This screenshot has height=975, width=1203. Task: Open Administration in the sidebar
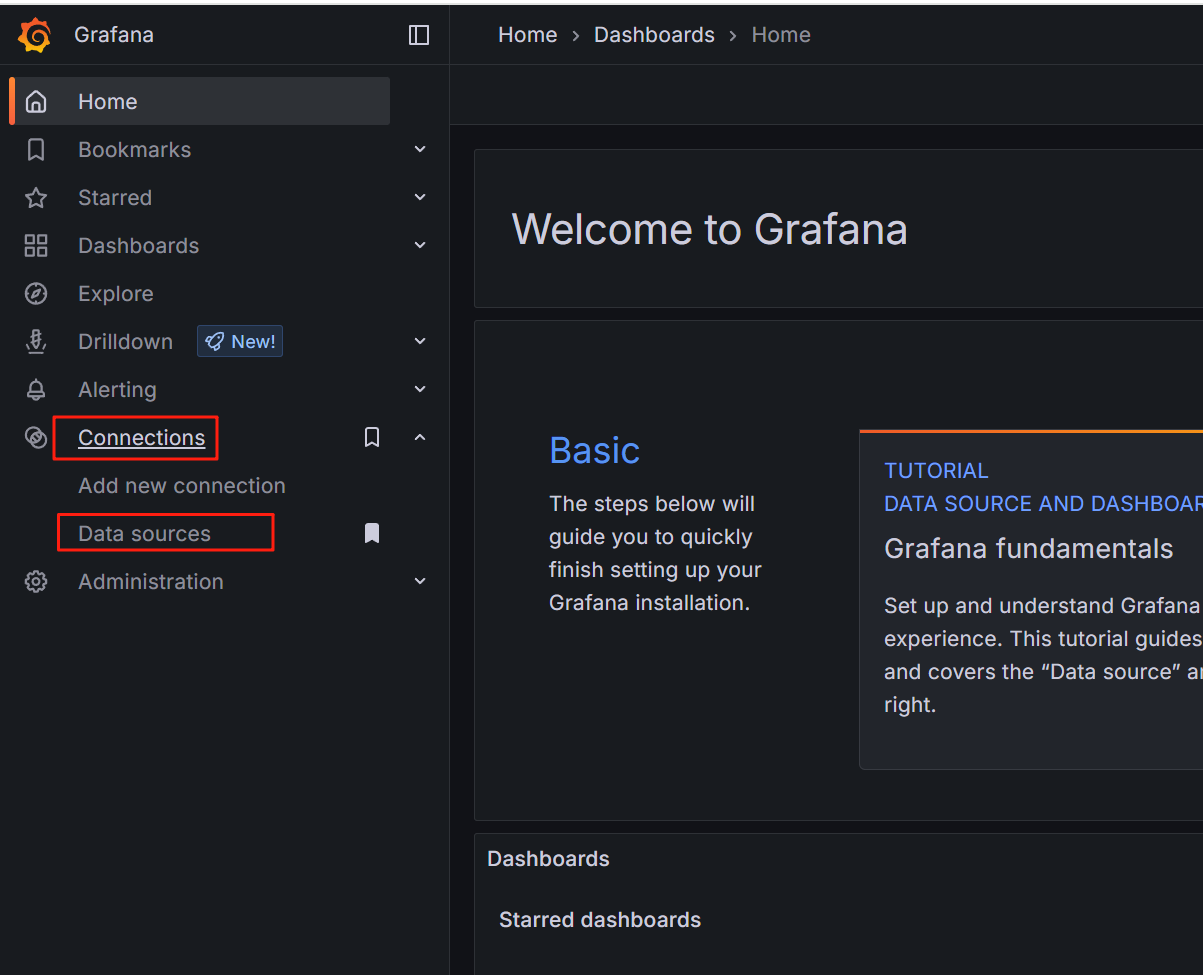tap(151, 582)
